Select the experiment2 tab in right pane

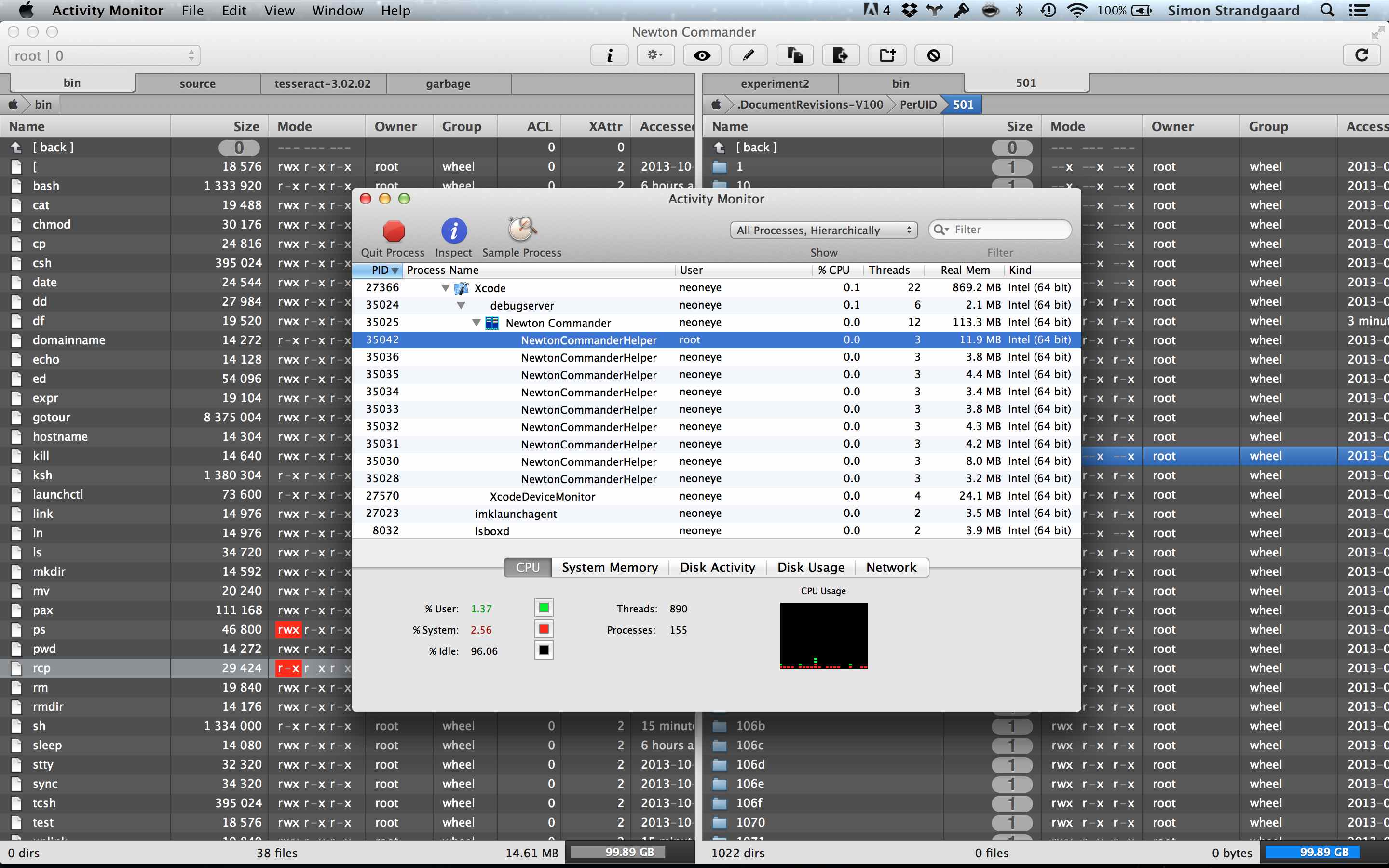[775, 84]
